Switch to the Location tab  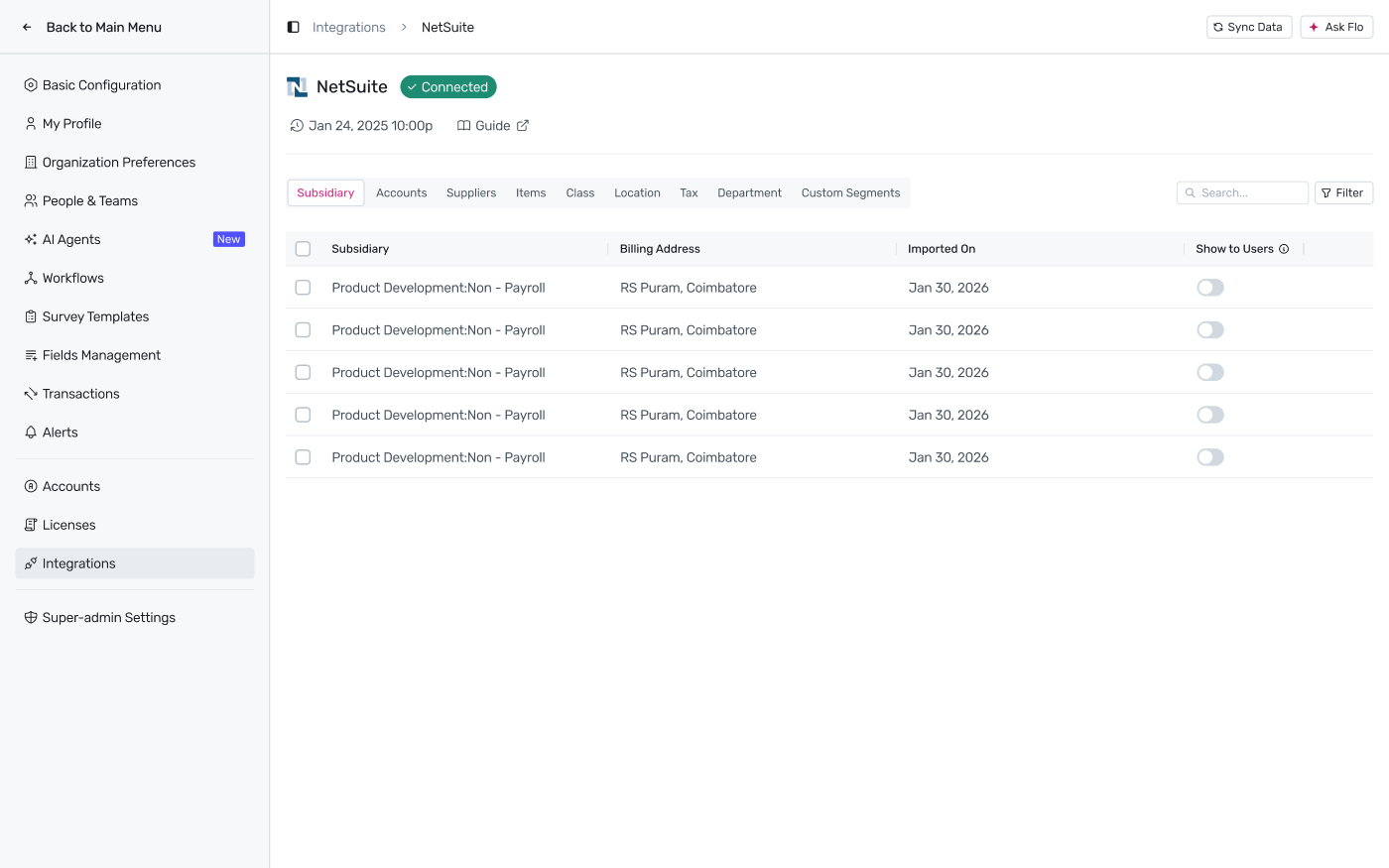(637, 192)
